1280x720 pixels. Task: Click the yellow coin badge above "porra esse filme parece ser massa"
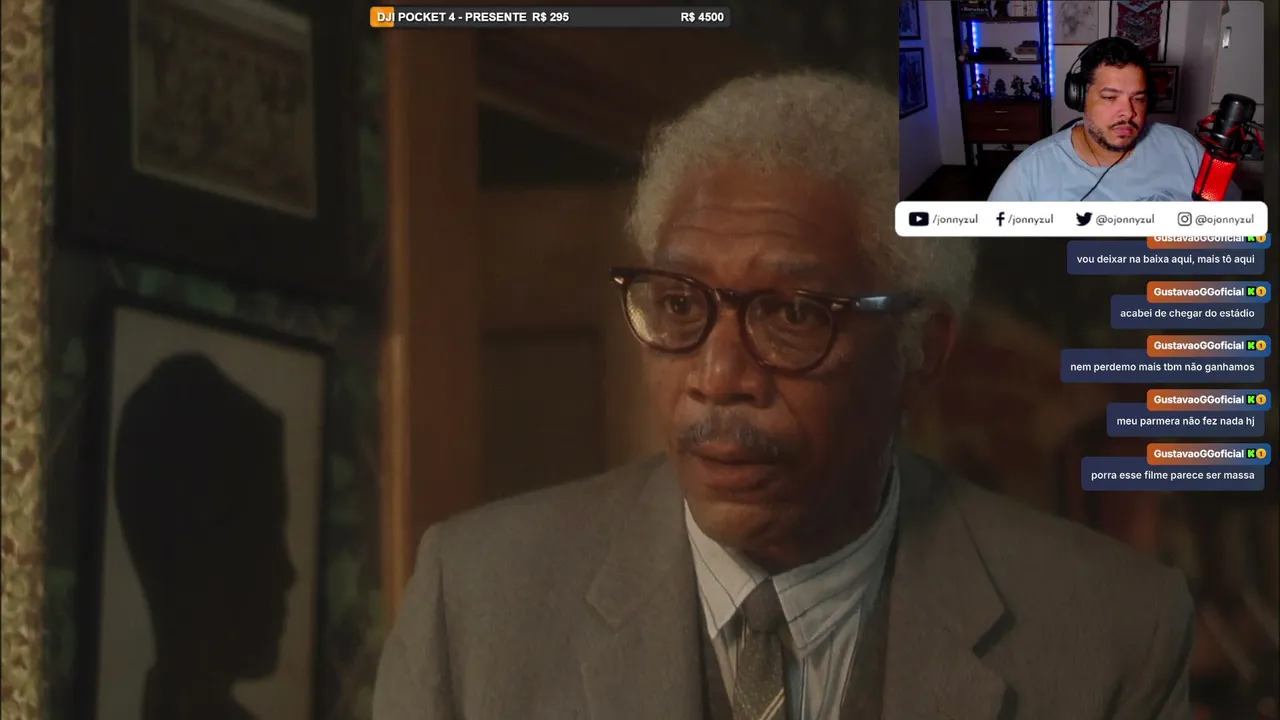point(1260,454)
